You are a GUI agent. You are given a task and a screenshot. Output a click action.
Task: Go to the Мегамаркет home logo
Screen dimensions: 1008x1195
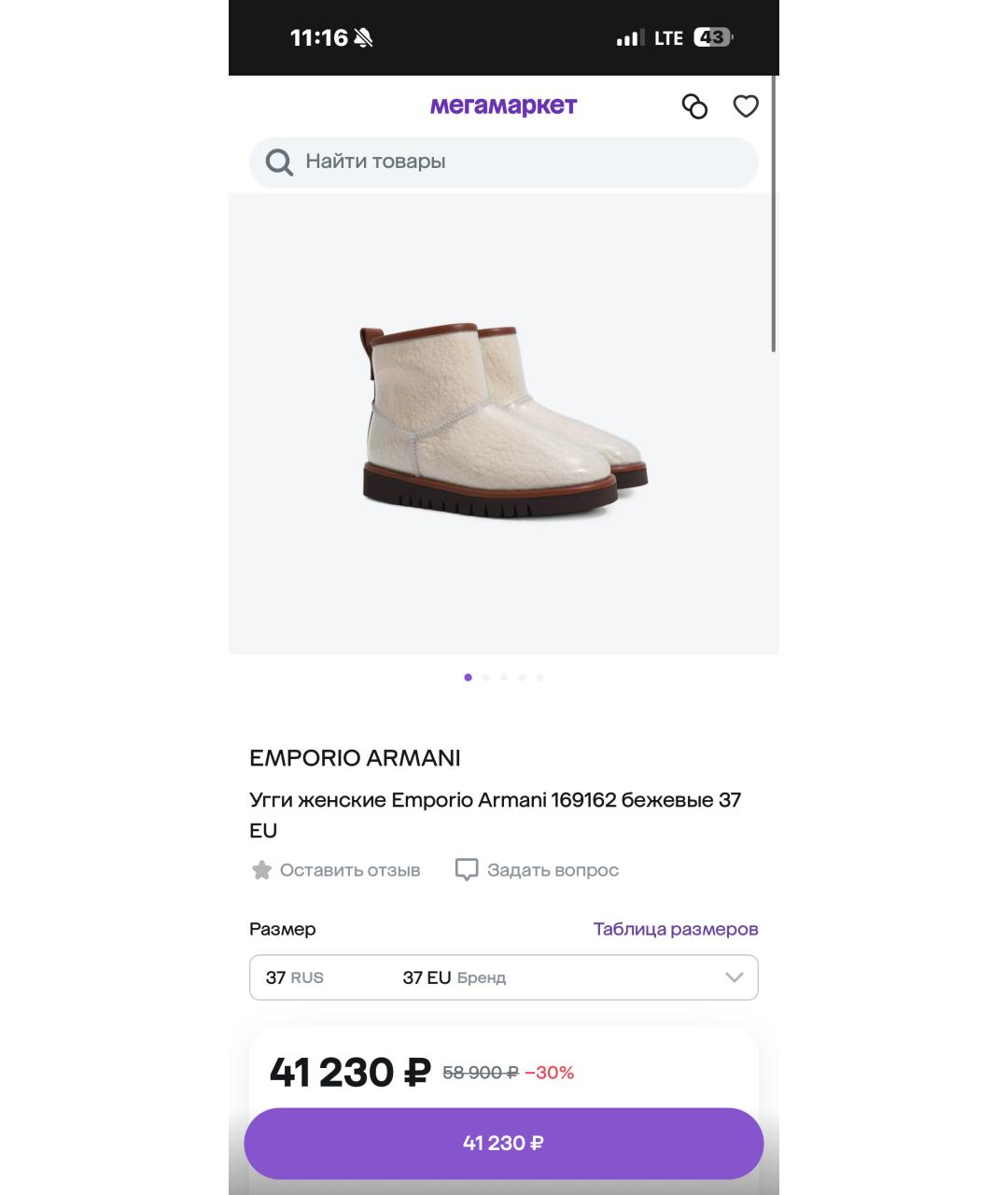click(x=503, y=105)
